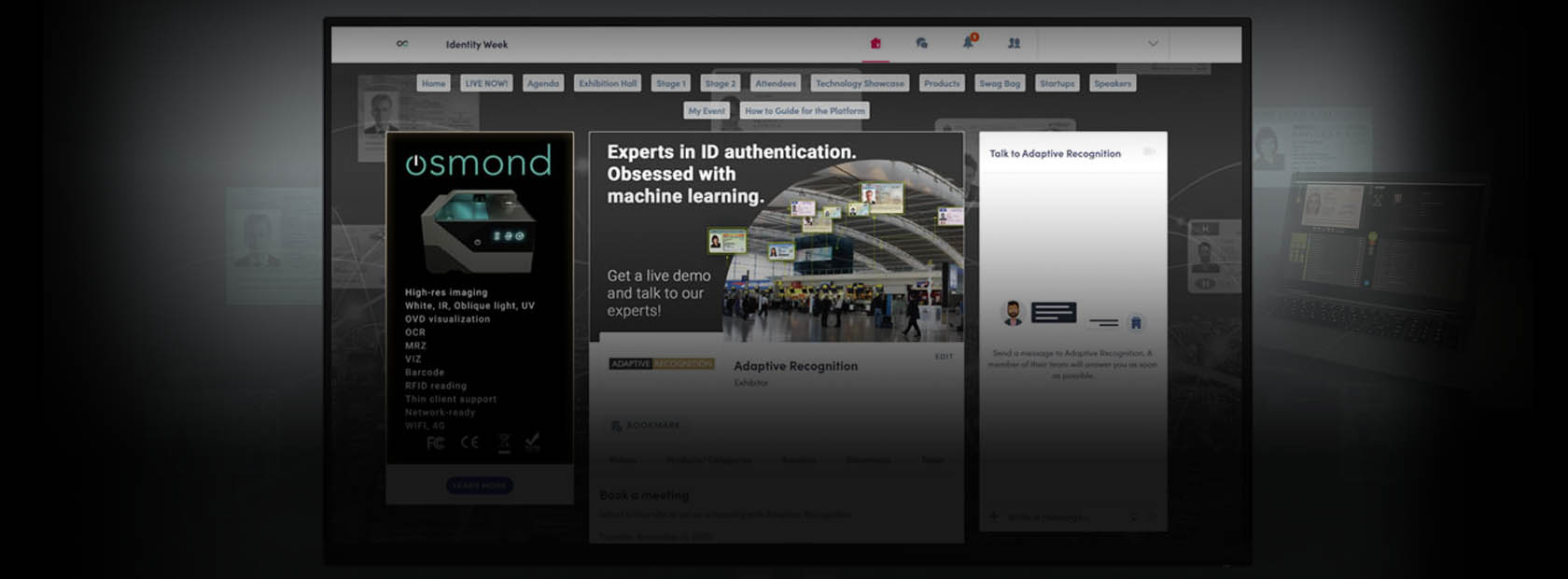This screenshot has width=1568, height=579.
Task: Open the My Event tab
Action: coord(707,110)
